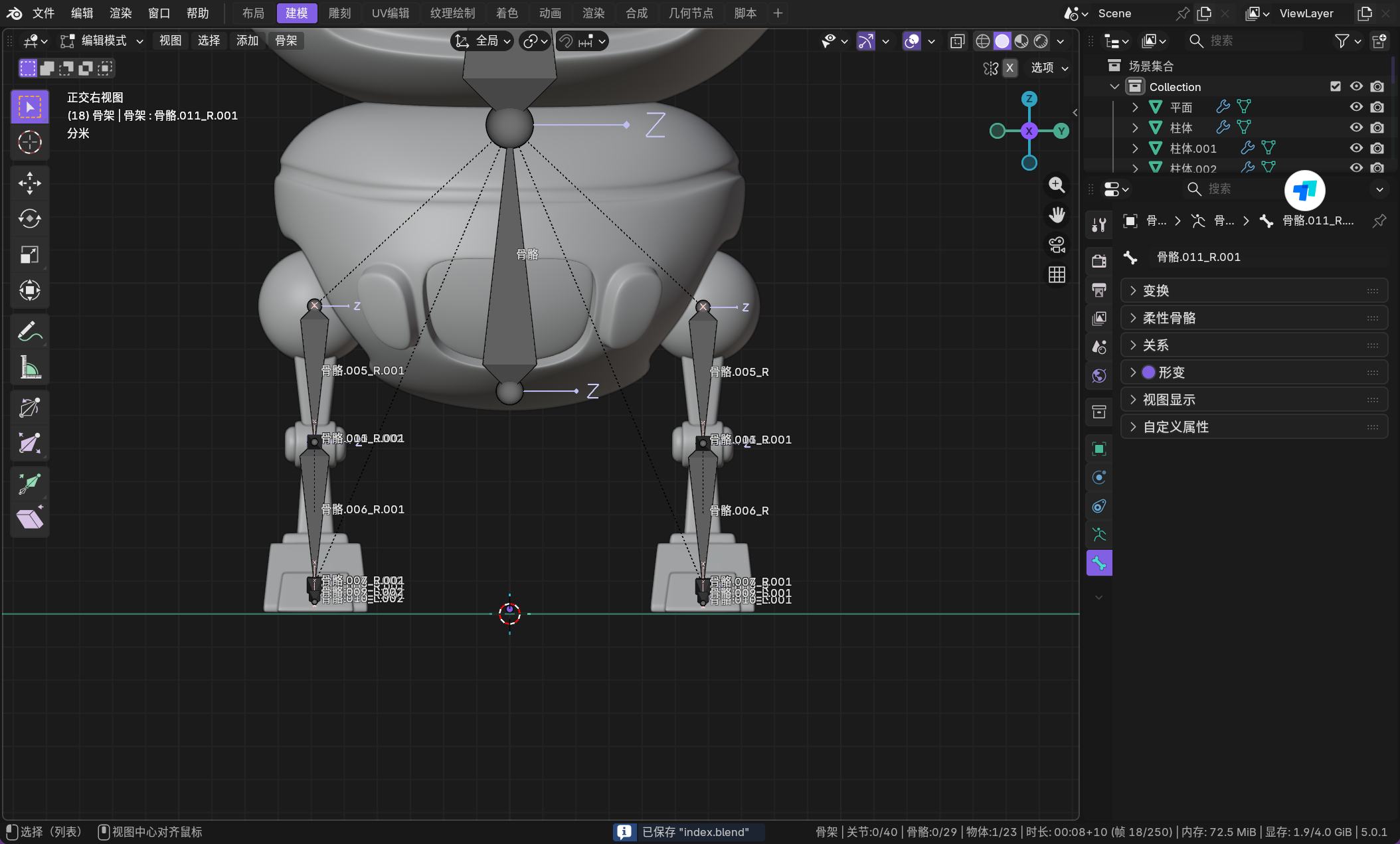Viewport: 1400px width, 844px height.
Task: Click the 3D cursor tool
Action: 30,142
